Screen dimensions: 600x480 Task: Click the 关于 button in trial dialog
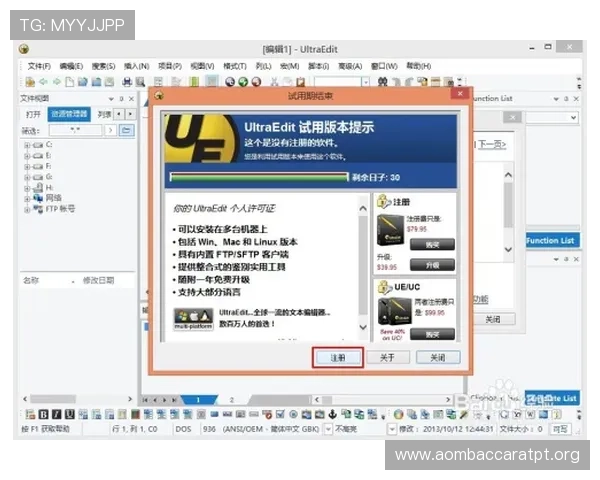pyautogui.click(x=388, y=358)
